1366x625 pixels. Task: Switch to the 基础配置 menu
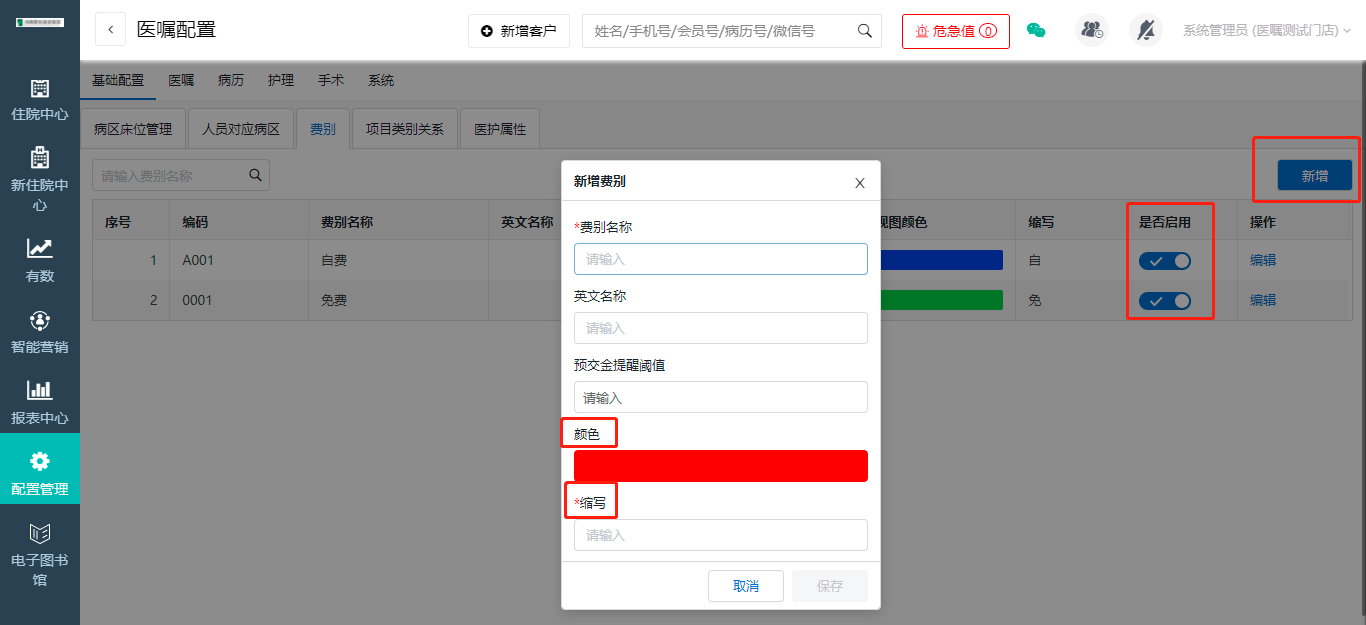(x=118, y=81)
